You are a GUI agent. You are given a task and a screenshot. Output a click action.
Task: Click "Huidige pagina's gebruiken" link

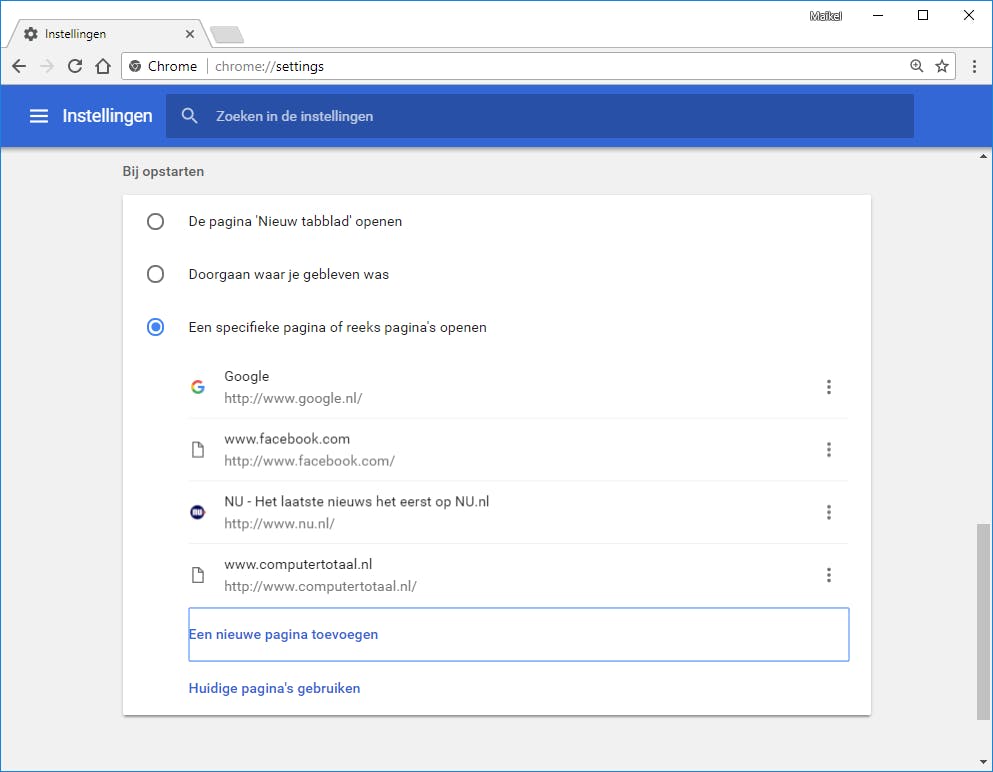pyautogui.click(x=274, y=688)
